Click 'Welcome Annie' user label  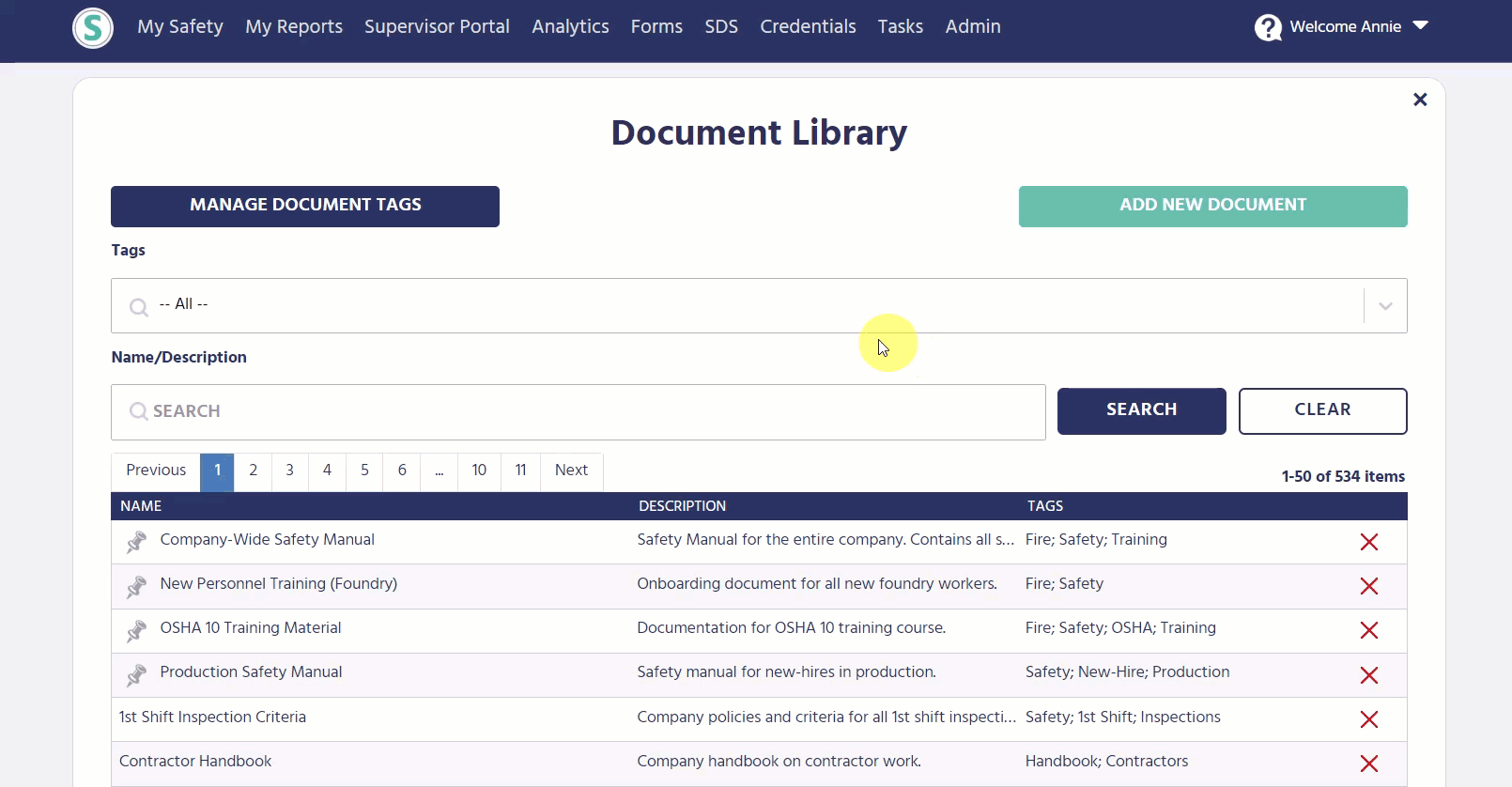pyautogui.click(x=1345, y=26)
